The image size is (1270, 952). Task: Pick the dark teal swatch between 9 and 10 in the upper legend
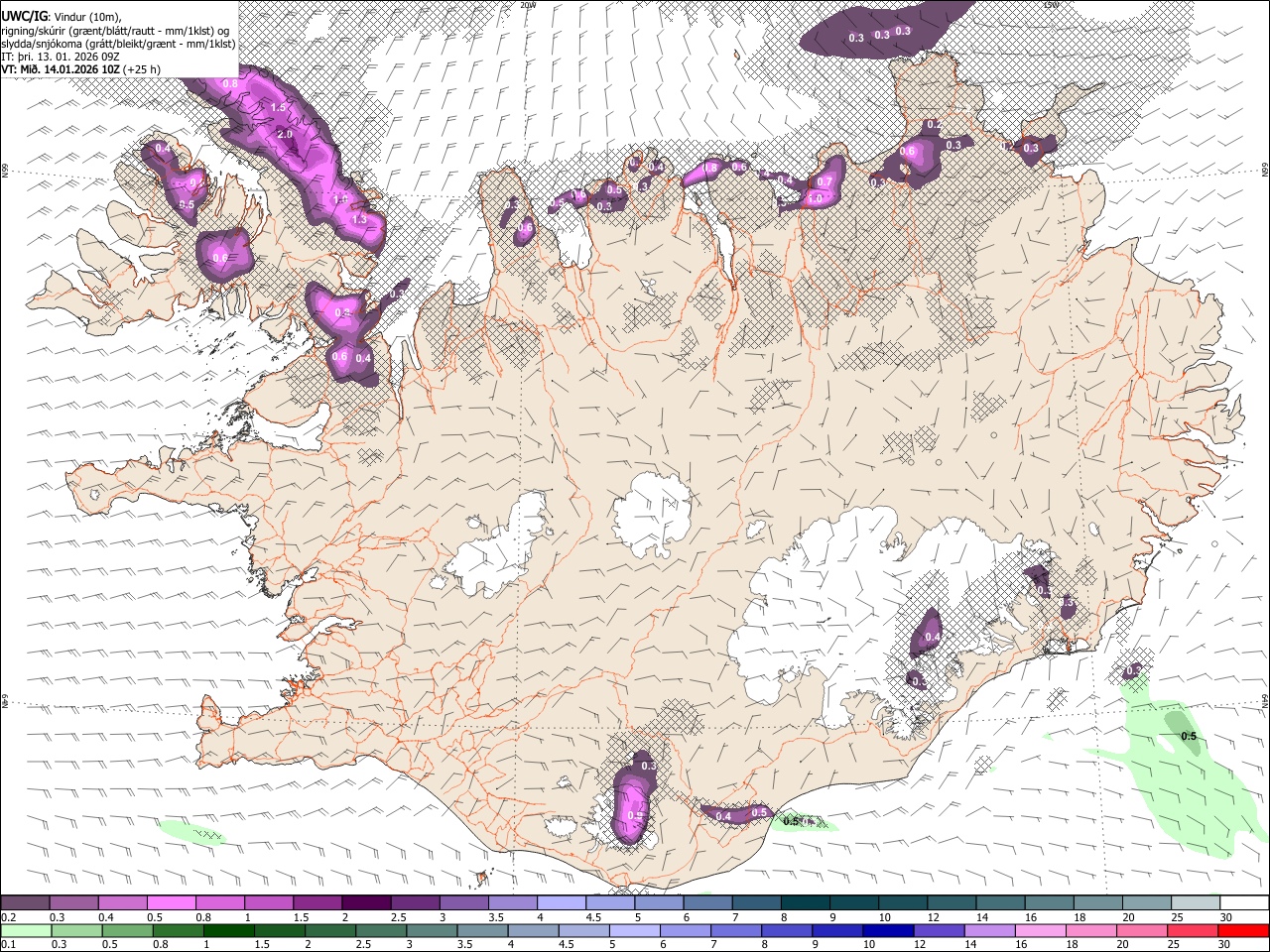[x=854, y=902]
